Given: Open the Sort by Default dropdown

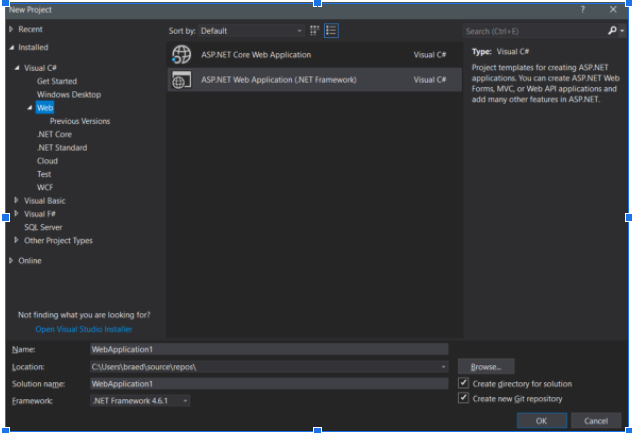Looking at the screenshot, I should (251, 31).
